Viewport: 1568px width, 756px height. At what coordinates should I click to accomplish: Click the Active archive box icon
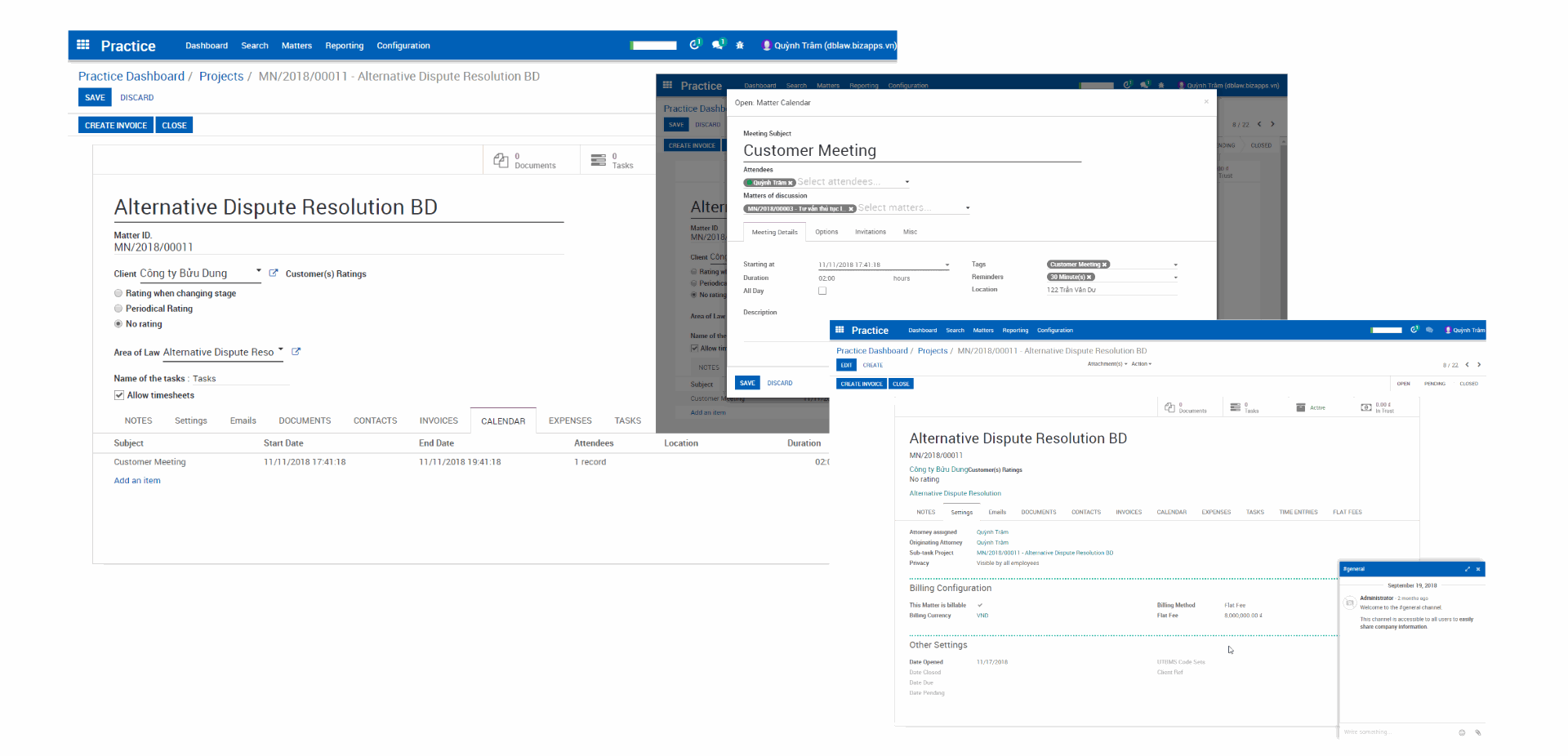pyautogui.click(x=1301, y=407)
